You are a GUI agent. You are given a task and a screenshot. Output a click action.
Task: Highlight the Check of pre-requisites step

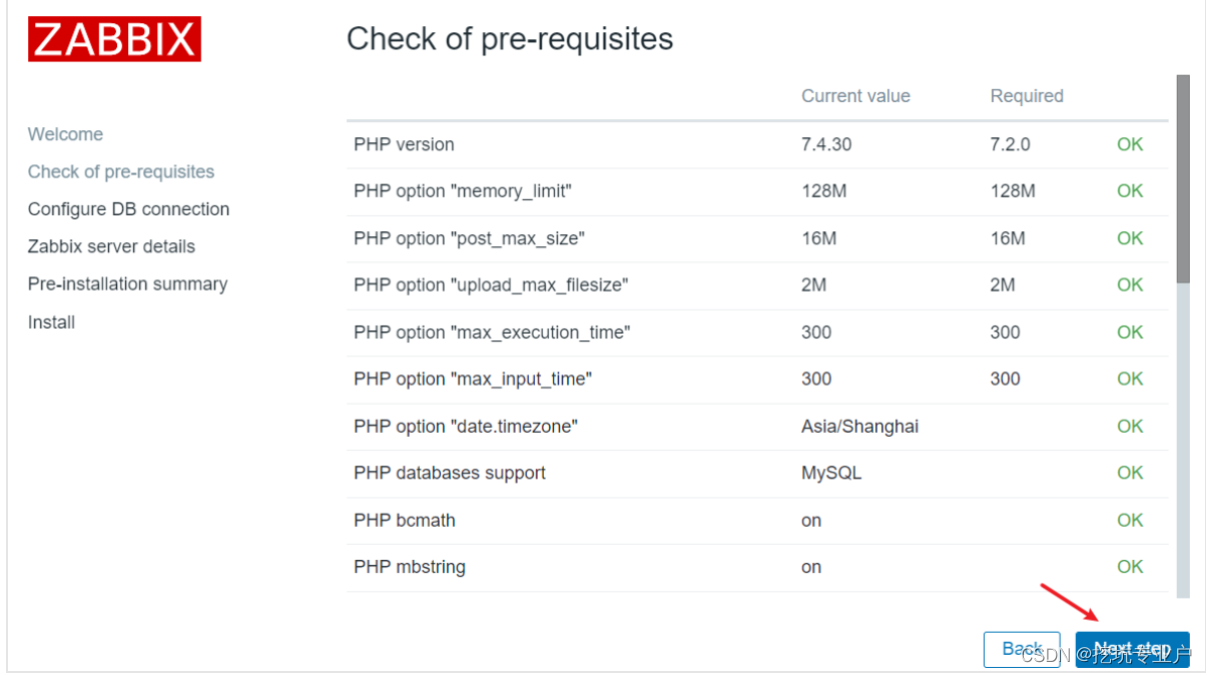(121, 171)
